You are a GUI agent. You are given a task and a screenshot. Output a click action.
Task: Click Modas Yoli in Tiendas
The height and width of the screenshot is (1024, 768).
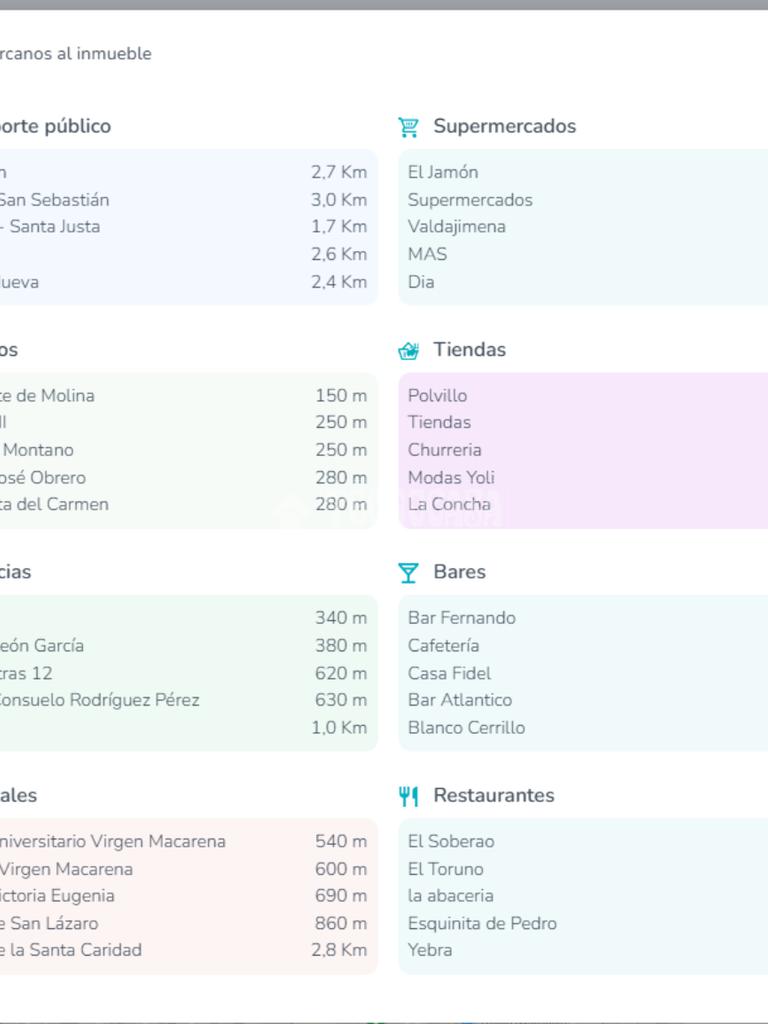(x=451, y=478)
